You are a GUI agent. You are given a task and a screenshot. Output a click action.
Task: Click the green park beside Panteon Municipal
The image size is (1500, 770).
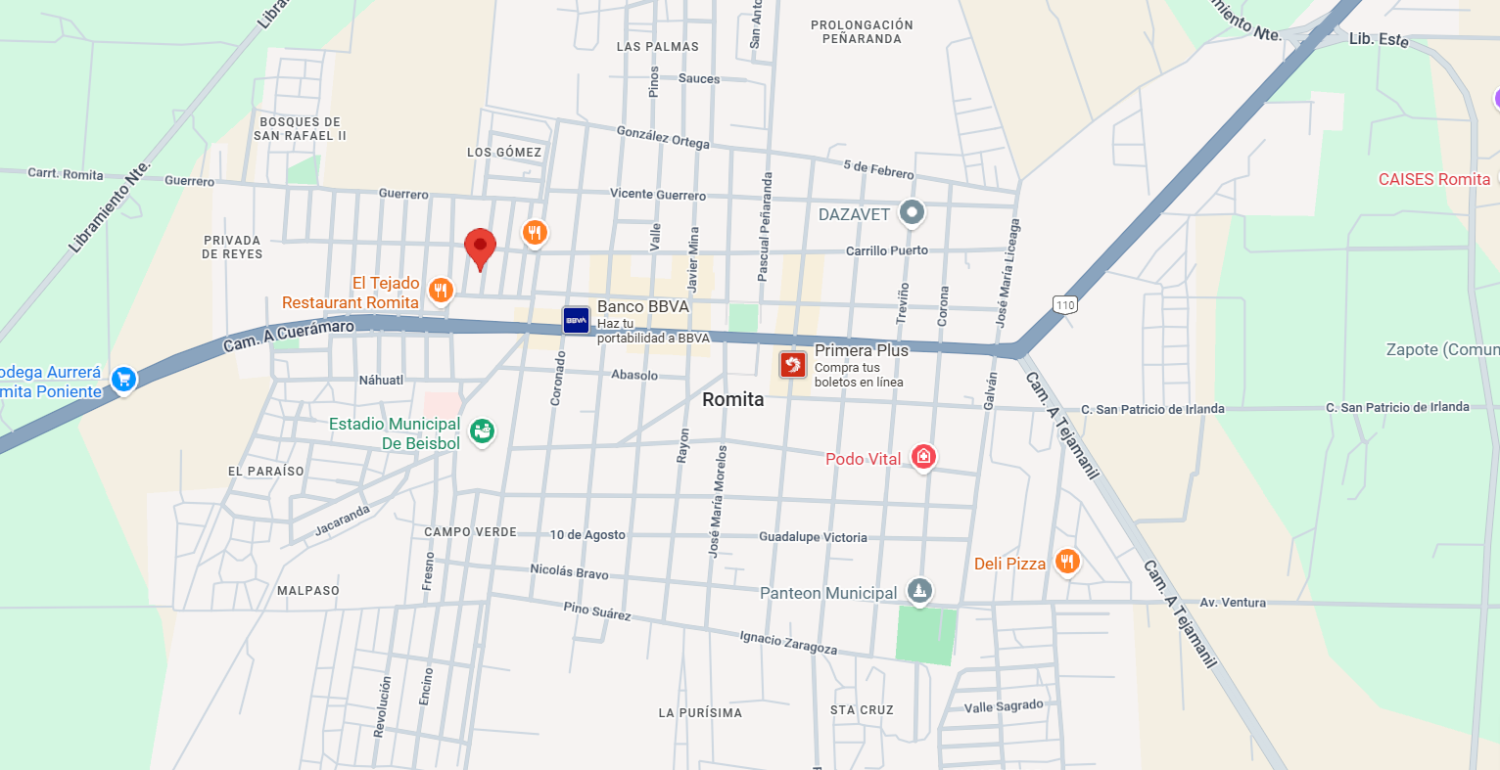(x=926, y=635)
